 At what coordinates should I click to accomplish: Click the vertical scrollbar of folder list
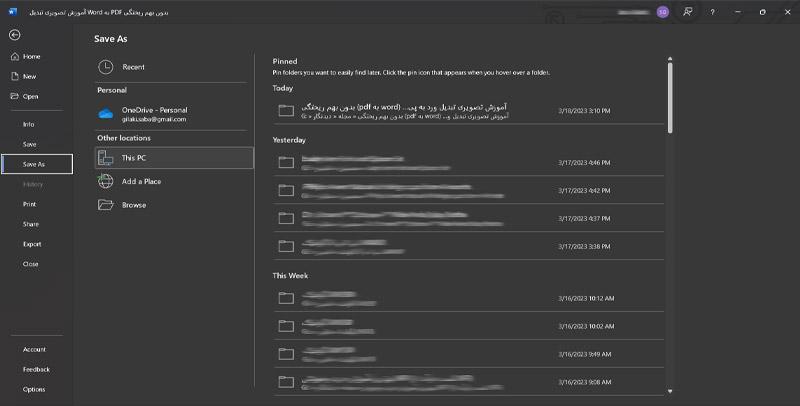(669, 95)
